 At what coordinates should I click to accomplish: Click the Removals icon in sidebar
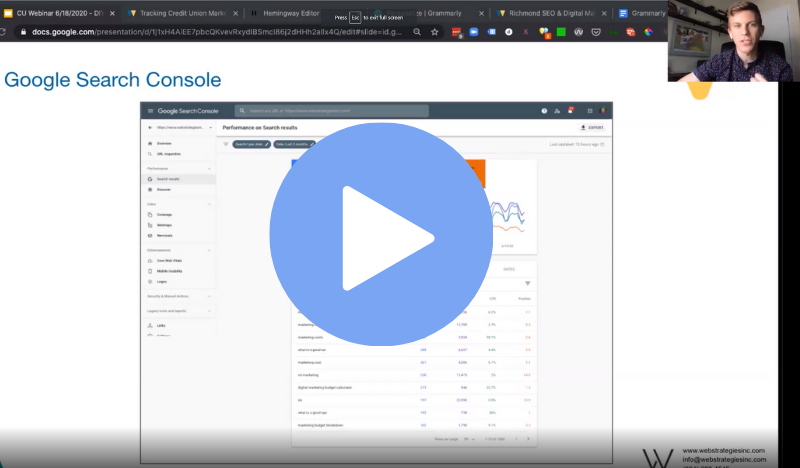coord(150,235)
